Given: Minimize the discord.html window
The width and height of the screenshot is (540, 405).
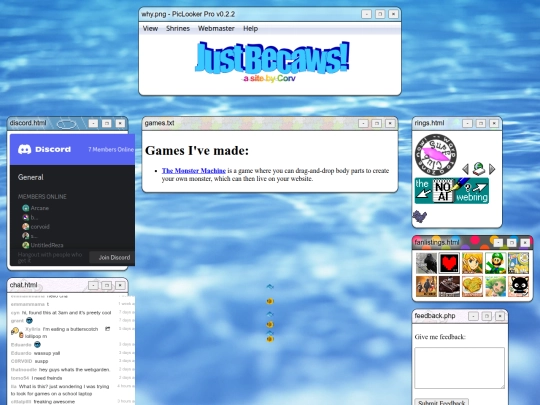Looking at the screenshot, I should click(93, 123).
